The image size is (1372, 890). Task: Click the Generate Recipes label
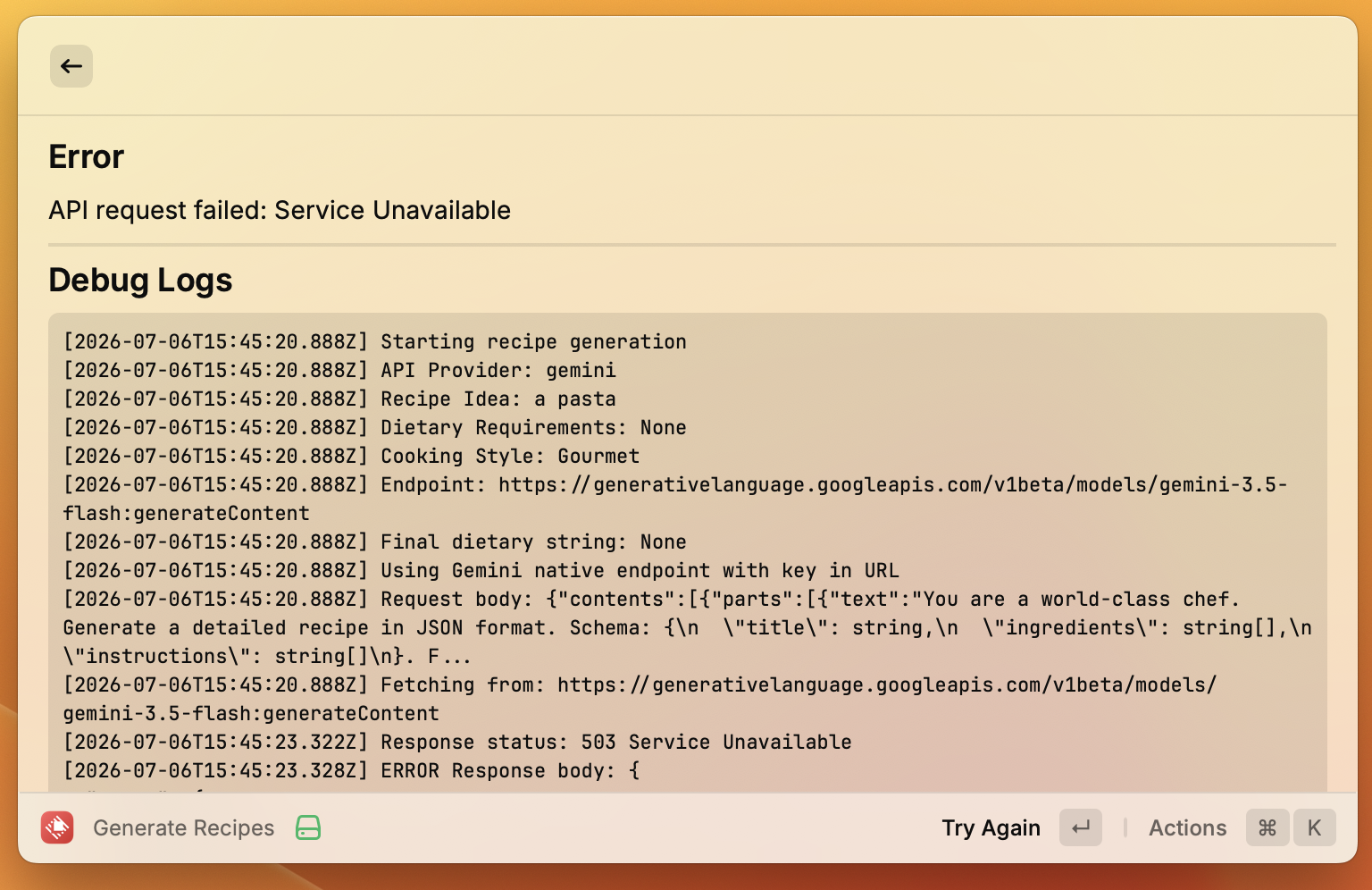tap(184, 827)
